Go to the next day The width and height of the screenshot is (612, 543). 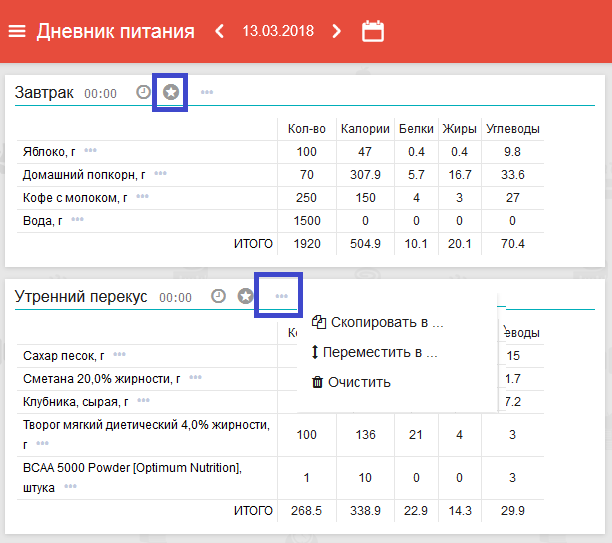337,31
